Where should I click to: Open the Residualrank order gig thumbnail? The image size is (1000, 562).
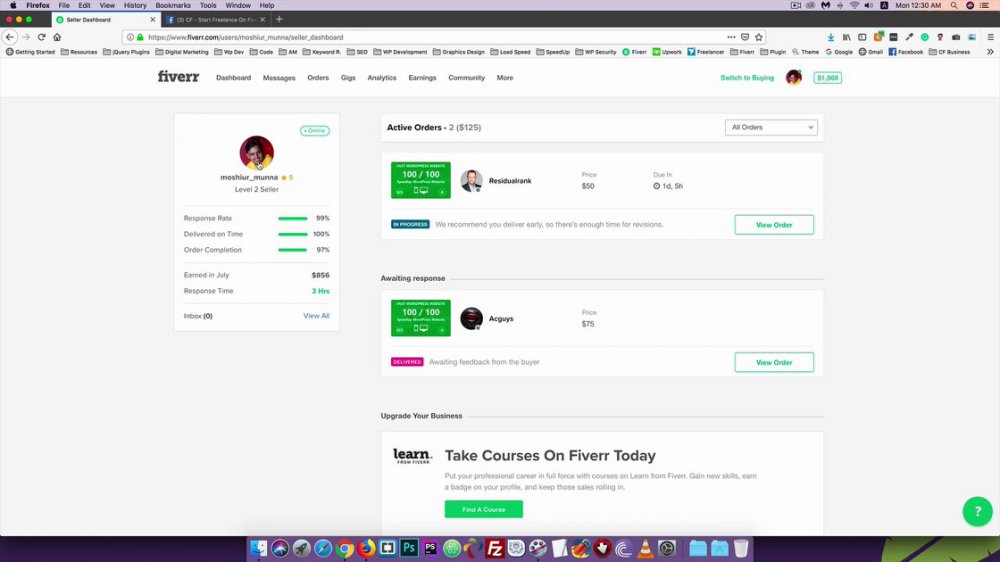click(x=421, y=180)
